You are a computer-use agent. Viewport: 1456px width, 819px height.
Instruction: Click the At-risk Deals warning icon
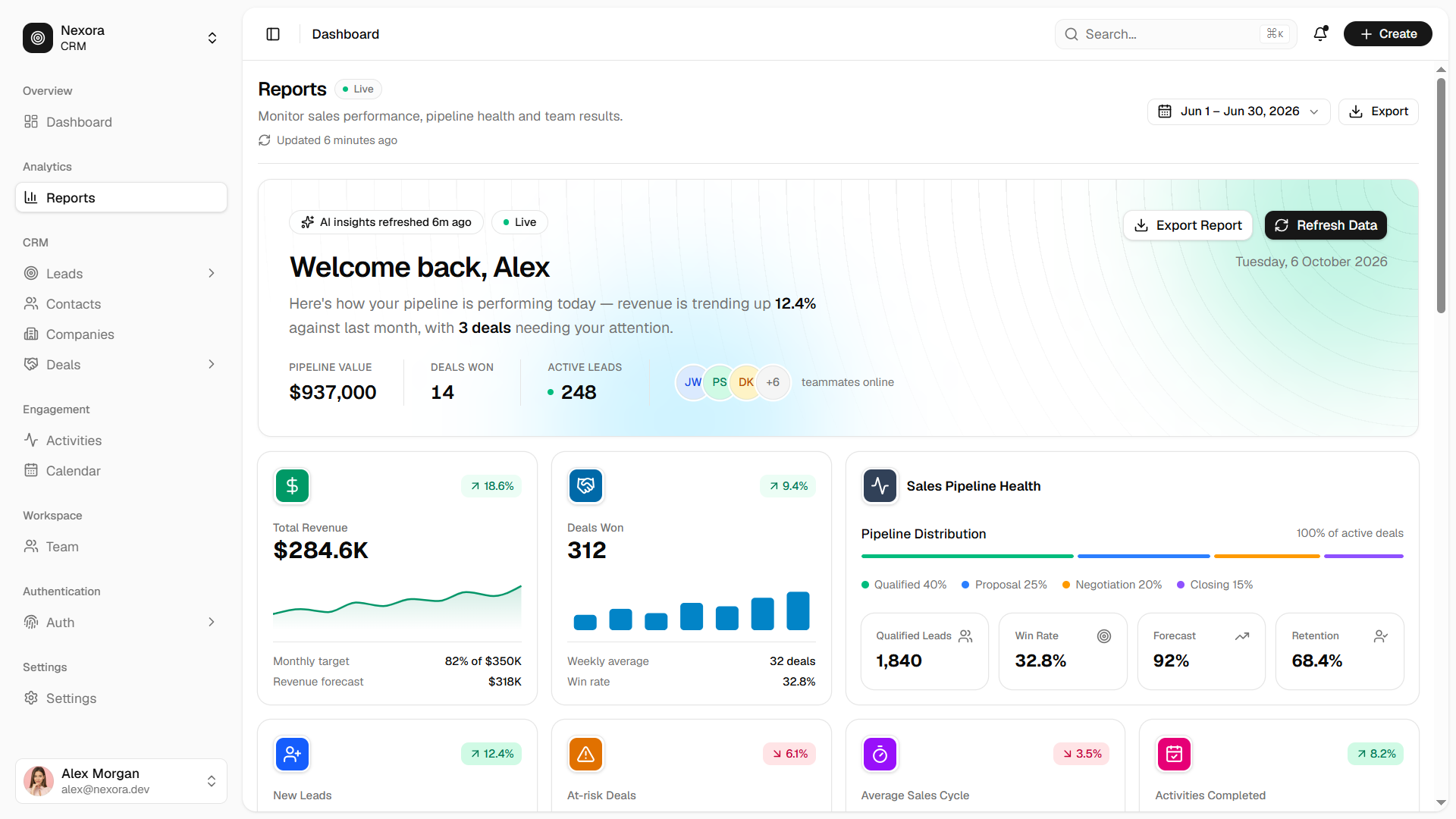(586, 754)
